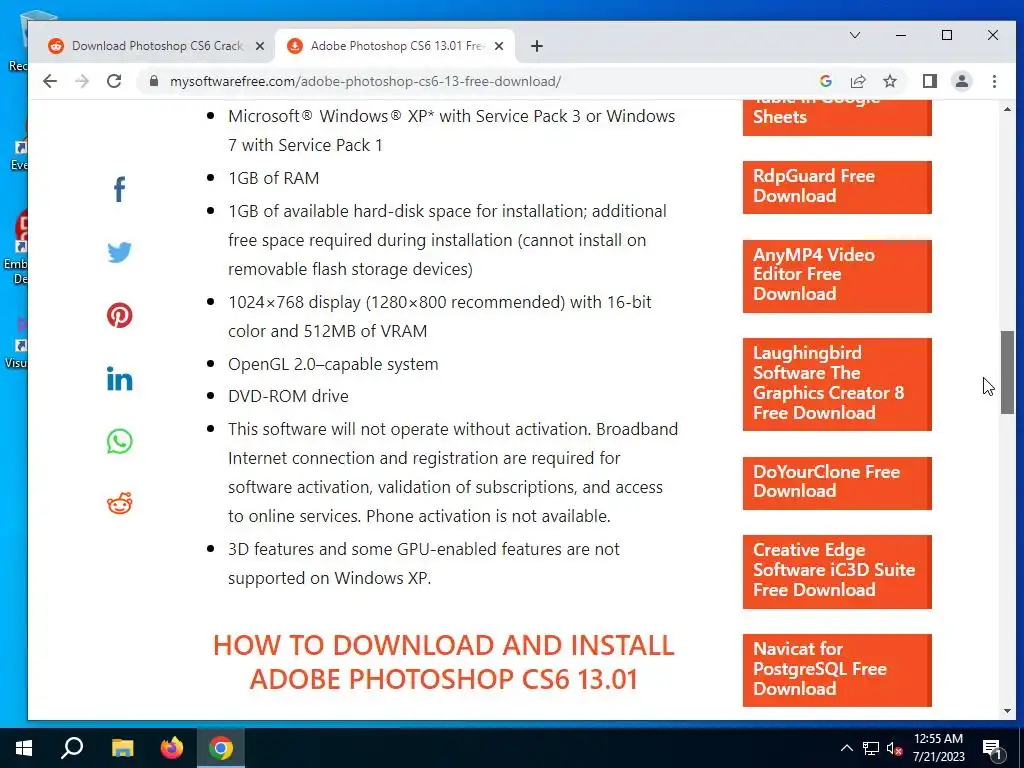Share page via LinkedIn icon

pos(120,379)
